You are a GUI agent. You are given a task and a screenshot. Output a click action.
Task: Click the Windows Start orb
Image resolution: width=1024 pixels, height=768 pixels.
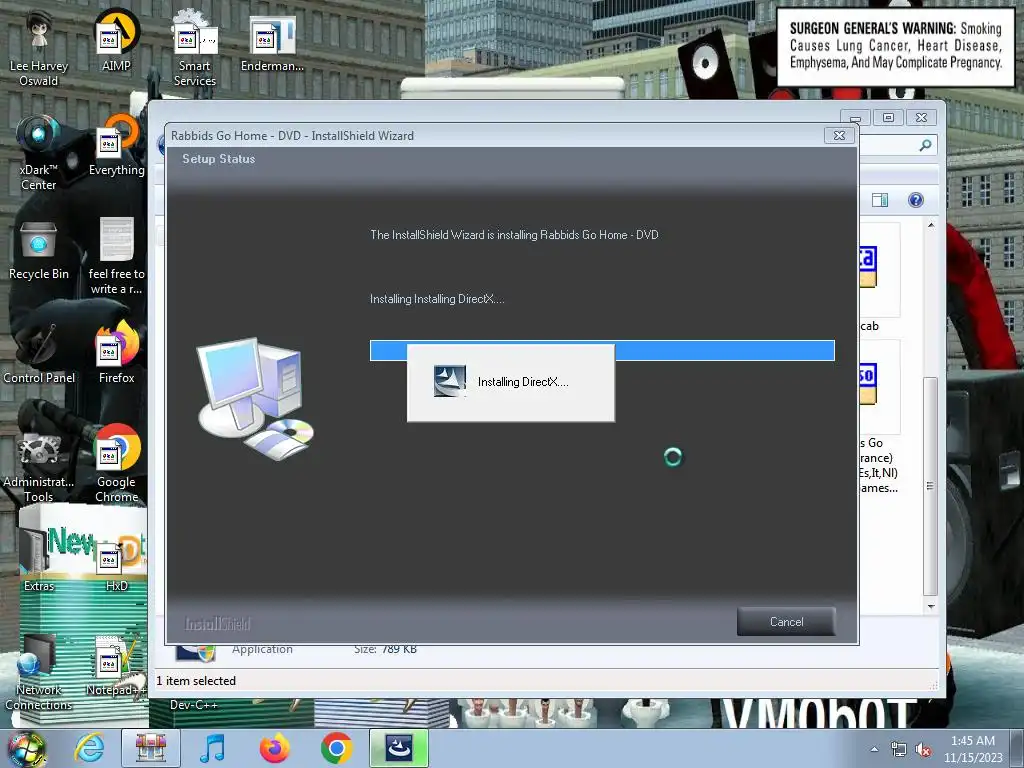[x=27, y=748]
